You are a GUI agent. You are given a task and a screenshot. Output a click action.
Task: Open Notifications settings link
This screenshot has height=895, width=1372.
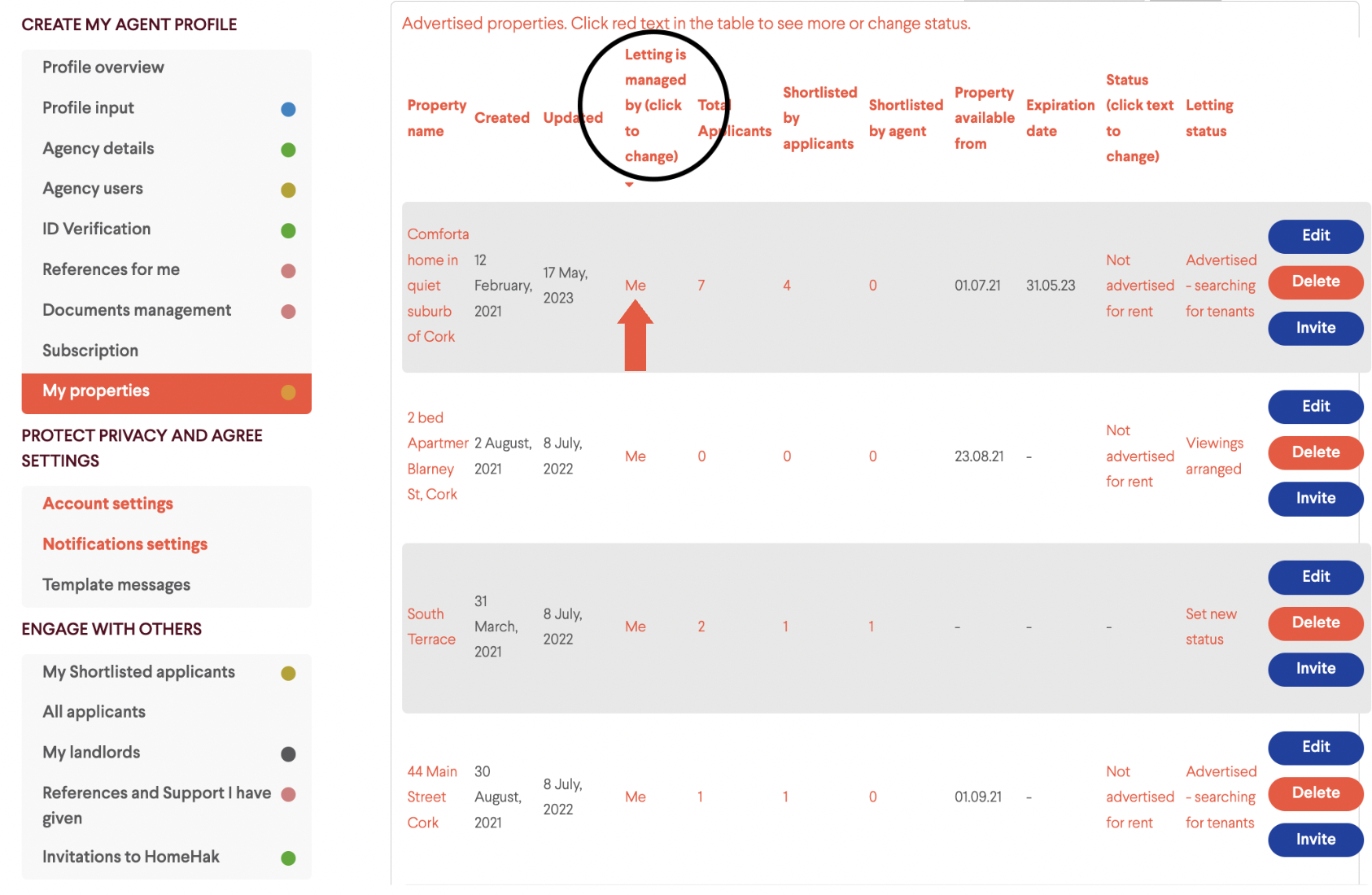[125, 544]
